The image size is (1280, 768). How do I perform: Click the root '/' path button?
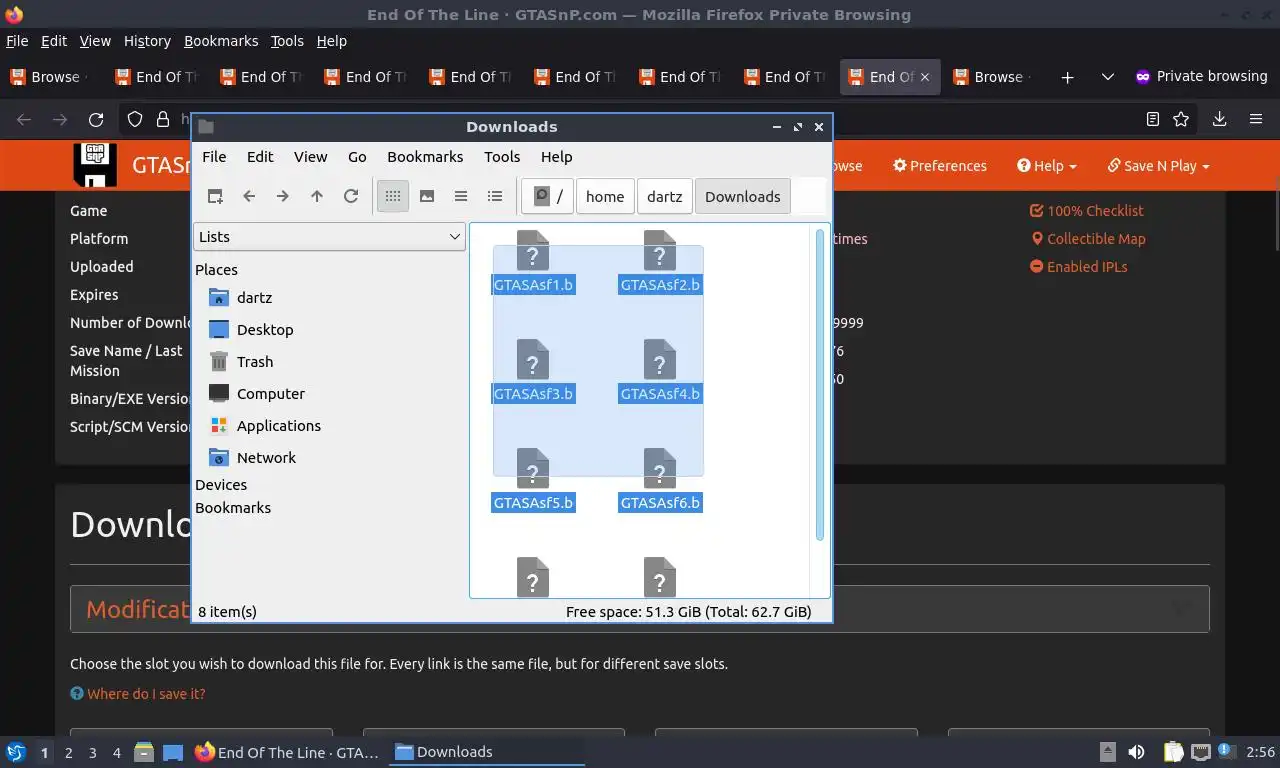[x=548, y=196]
